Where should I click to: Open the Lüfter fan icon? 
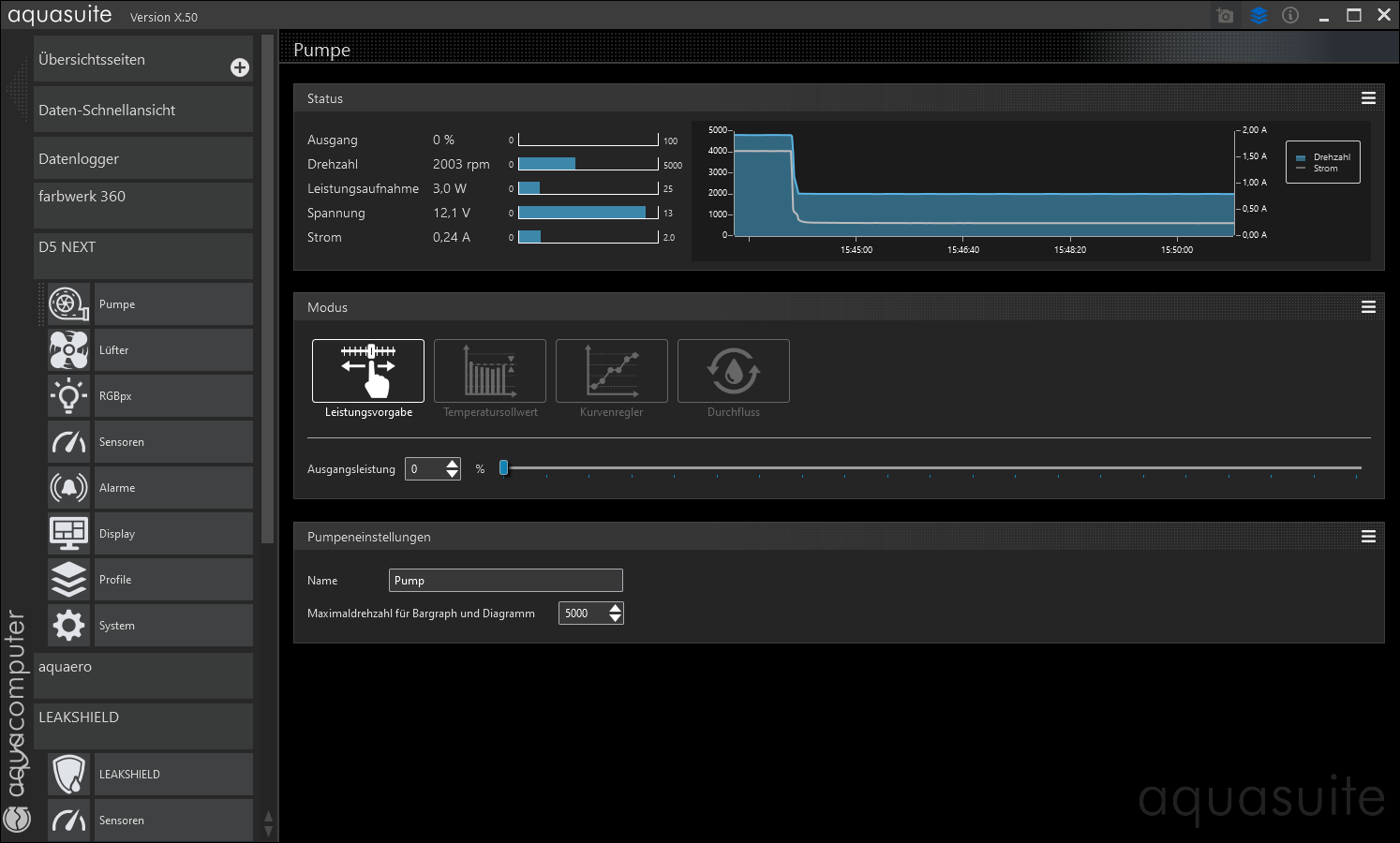(x=68, y=350)
